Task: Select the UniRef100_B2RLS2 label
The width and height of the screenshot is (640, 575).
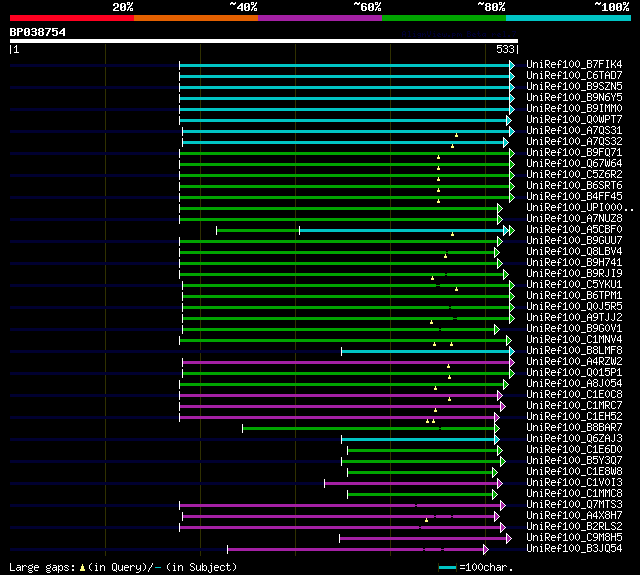Action: tap(574, 527)
